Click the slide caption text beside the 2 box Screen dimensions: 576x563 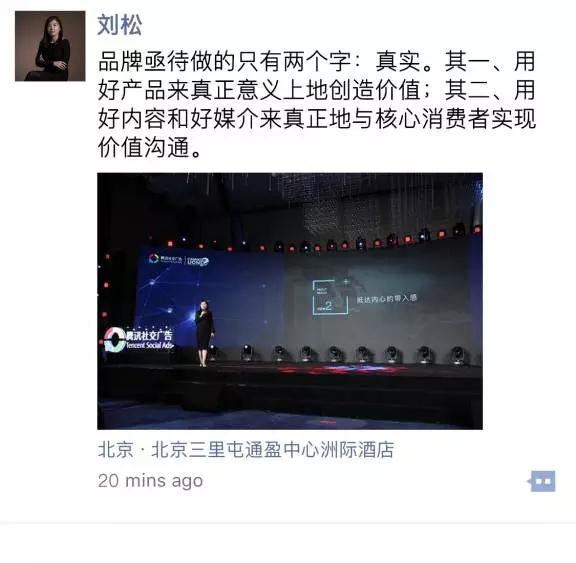(387, 299)
